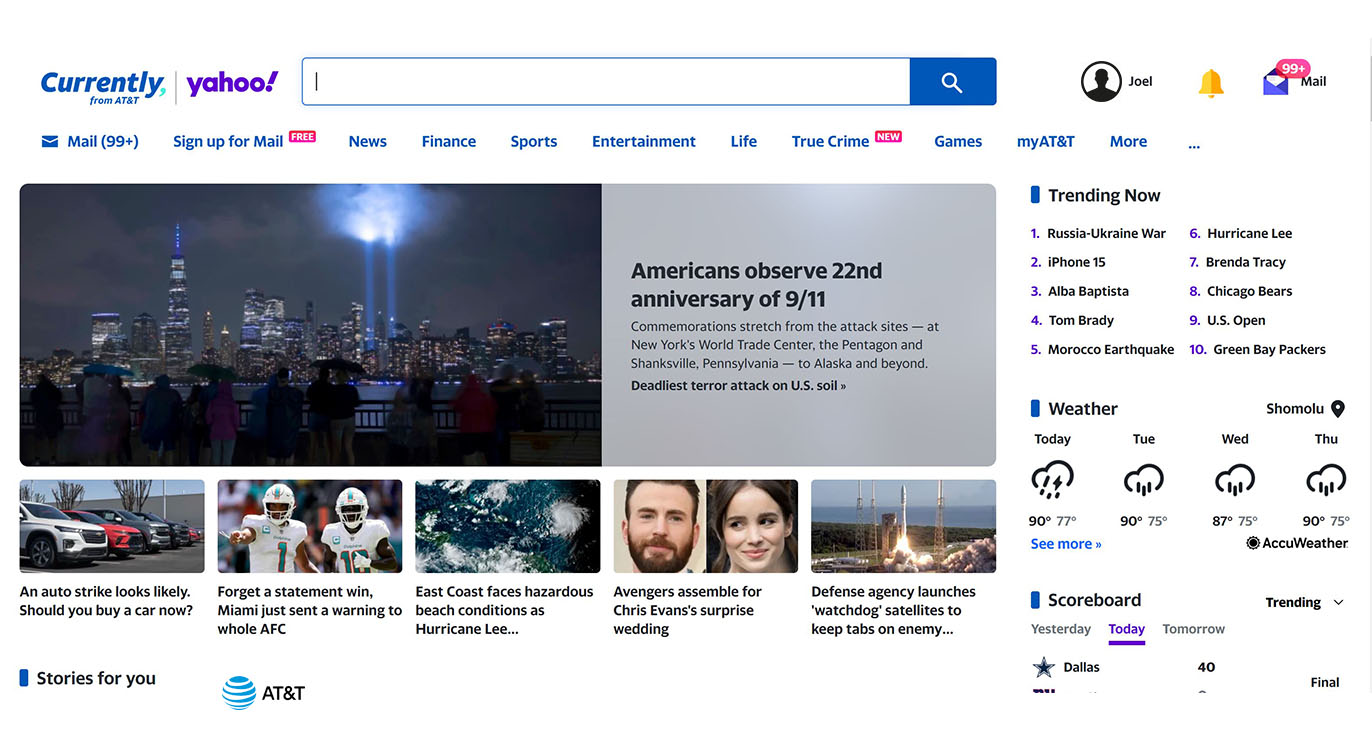
Task: Click Thursday's rain cloud icon
Action: (x=1326, y=481)
